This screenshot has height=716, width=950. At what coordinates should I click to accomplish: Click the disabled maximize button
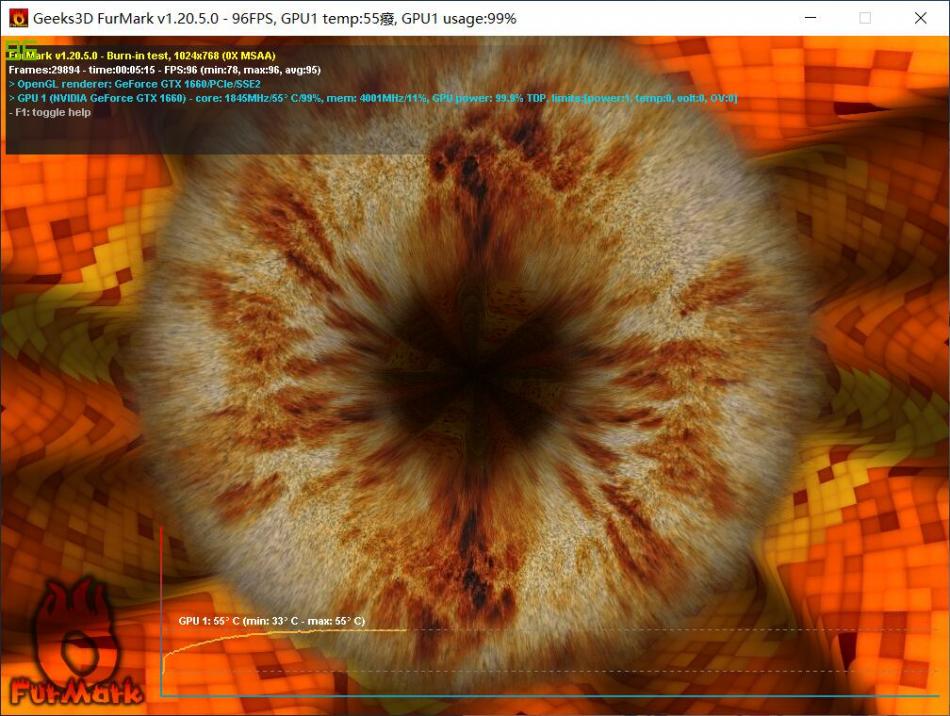click(x=865, y=18)
